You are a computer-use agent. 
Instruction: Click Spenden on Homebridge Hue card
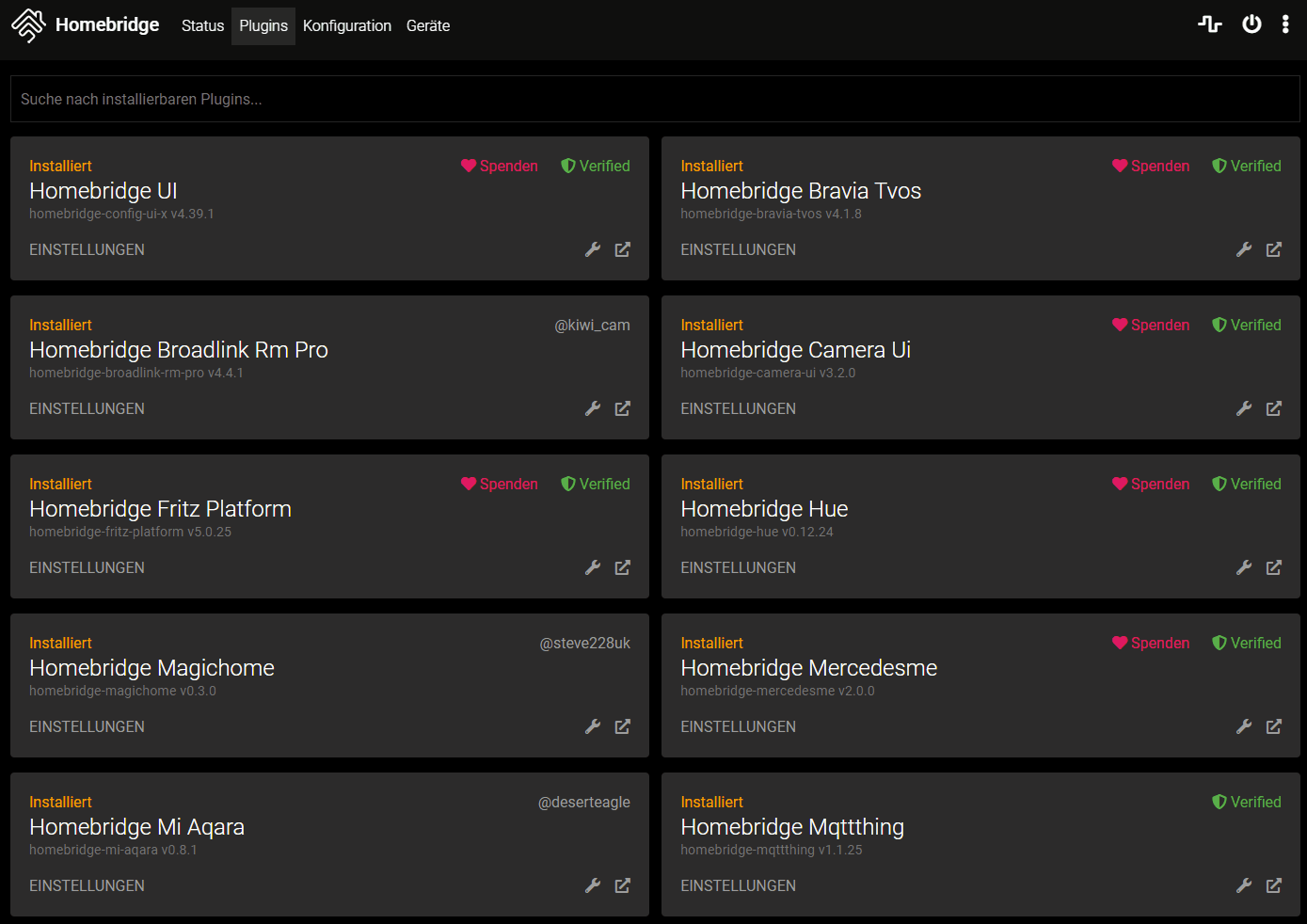(1151, 484)
